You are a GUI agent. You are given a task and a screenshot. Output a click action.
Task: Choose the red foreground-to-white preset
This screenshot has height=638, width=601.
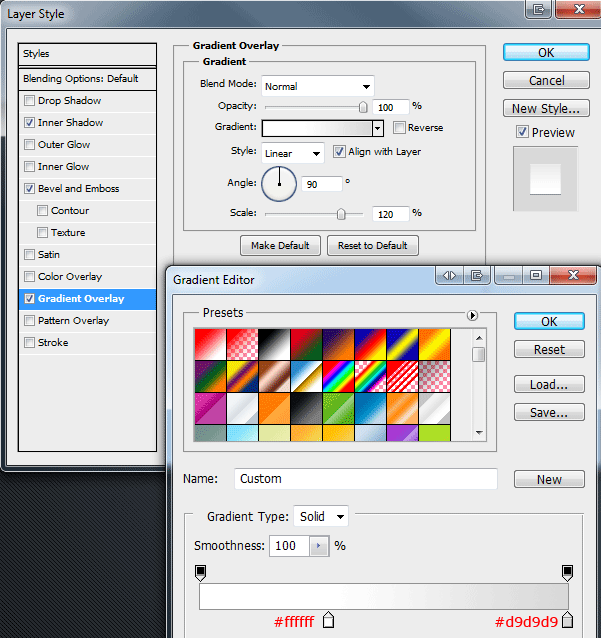210,345
